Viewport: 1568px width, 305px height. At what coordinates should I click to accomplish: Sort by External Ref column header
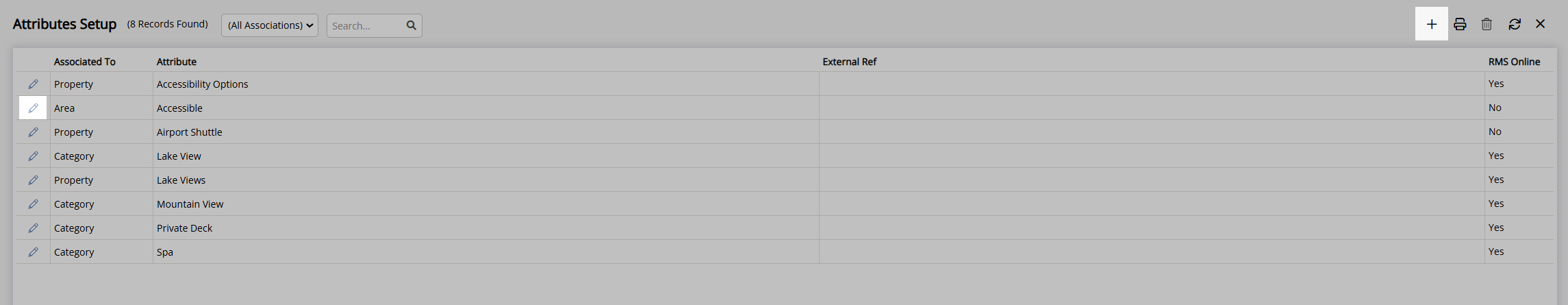point(850,62)
